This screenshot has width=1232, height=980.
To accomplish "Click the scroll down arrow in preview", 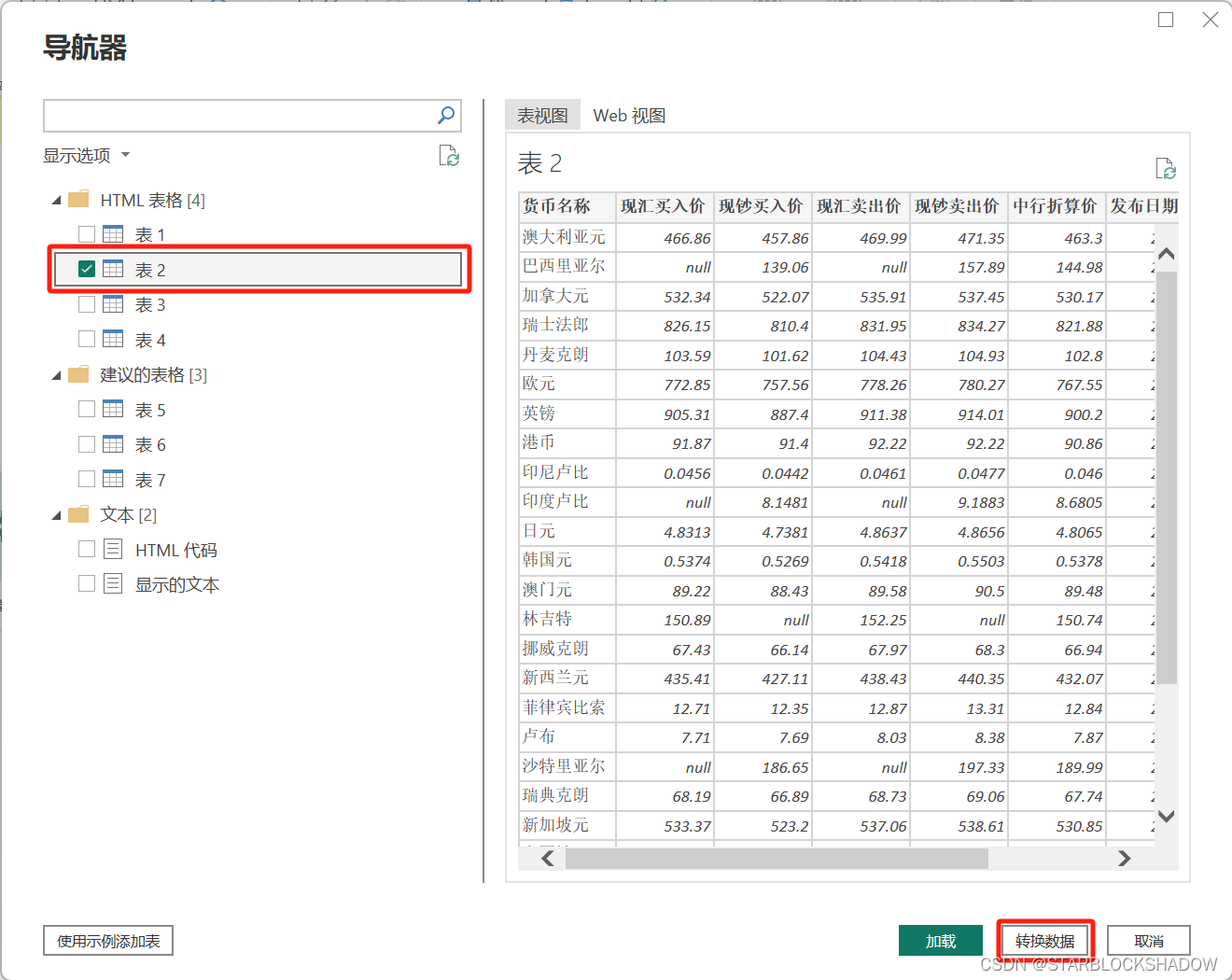I will (x=1166, y=816).
